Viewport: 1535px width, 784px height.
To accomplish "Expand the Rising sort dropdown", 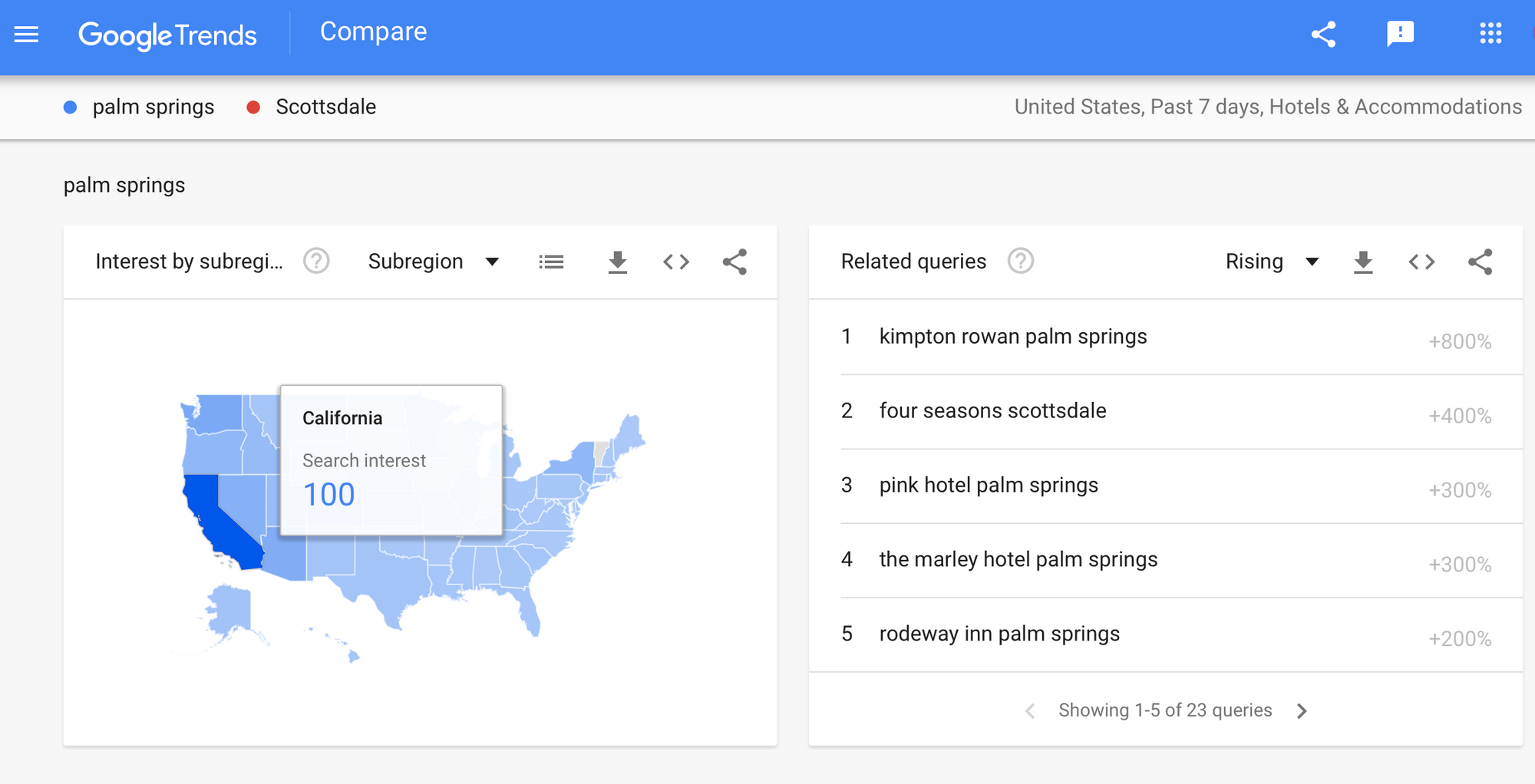I will (1272, 262).
